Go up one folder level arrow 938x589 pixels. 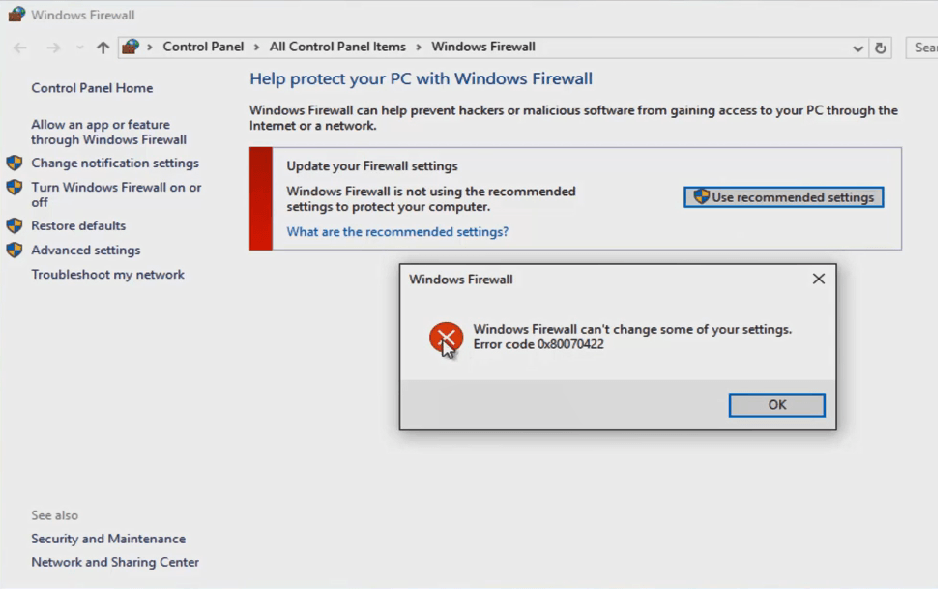coord(103,48)
